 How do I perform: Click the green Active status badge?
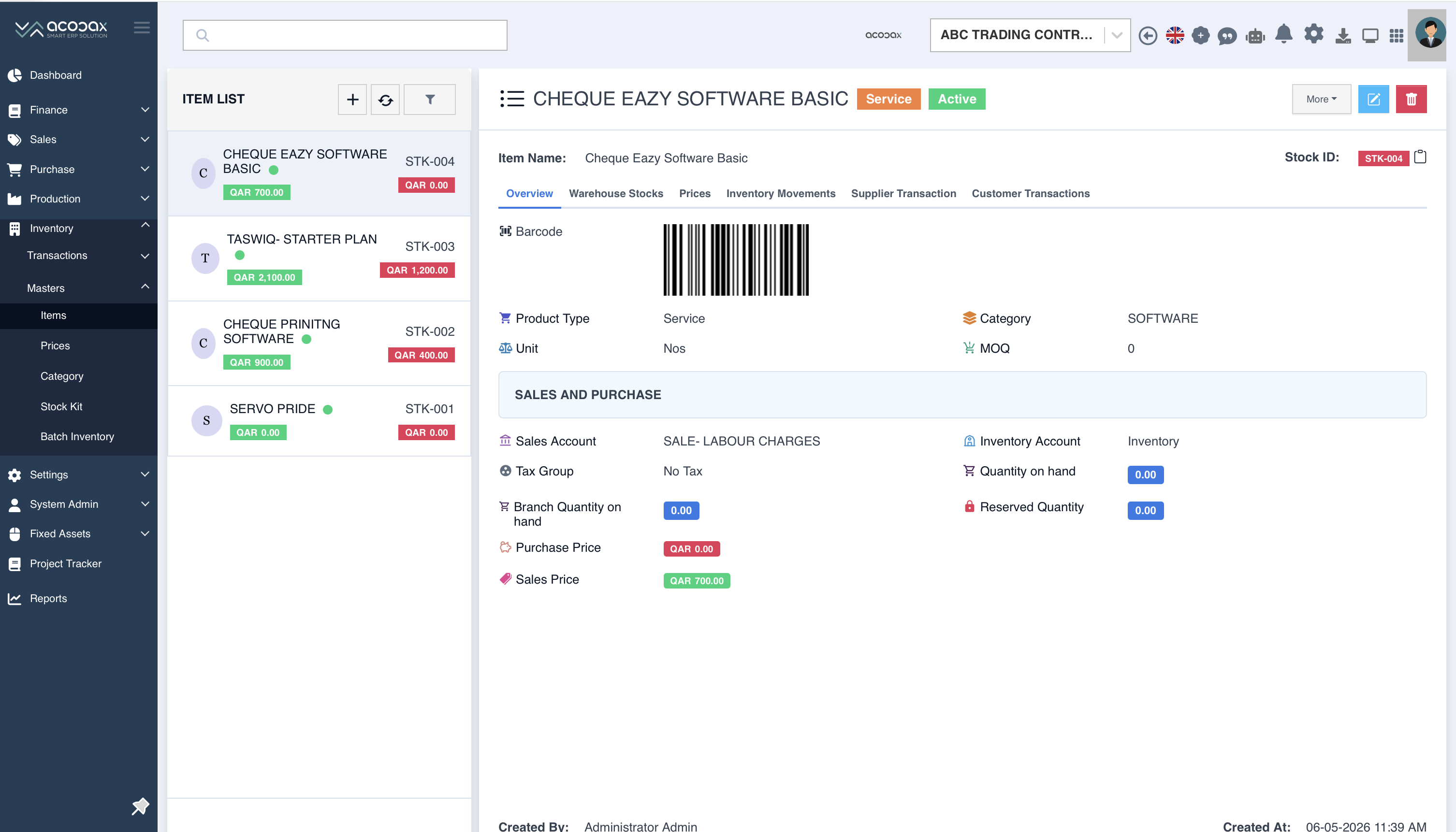tap(956, 100)
